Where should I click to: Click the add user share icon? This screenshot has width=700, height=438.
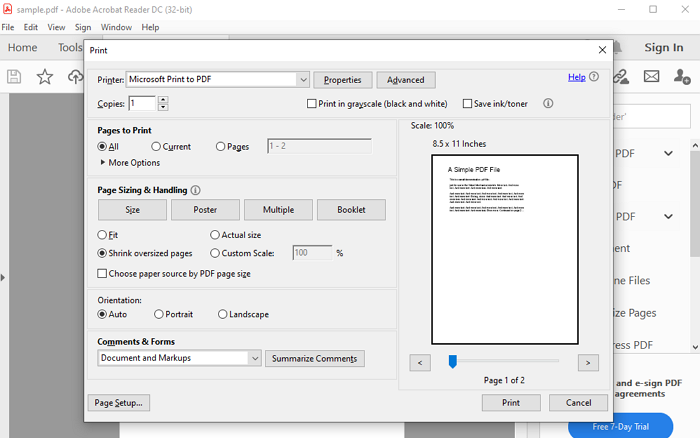tap(682, 76)
